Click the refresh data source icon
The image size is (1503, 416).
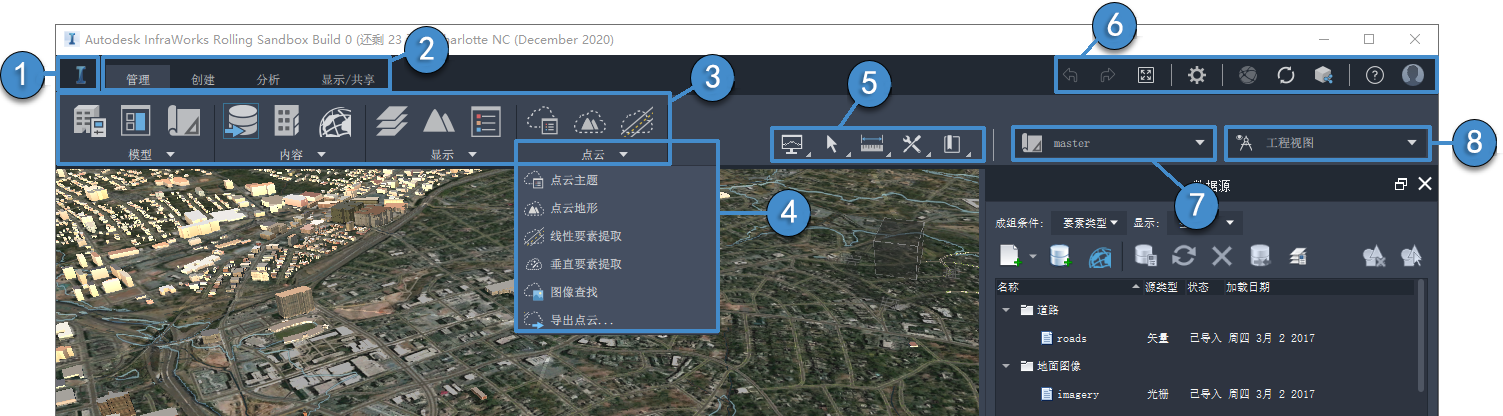(1184, 256)
